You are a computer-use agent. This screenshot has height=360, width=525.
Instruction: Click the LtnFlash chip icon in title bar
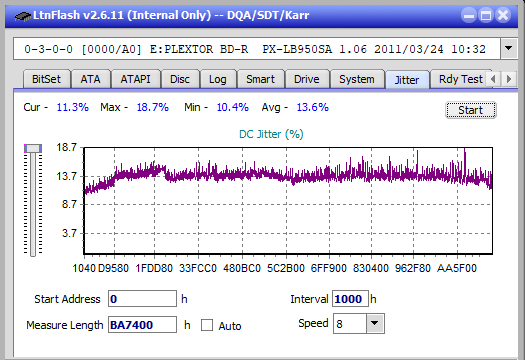[x=22, y=16]
